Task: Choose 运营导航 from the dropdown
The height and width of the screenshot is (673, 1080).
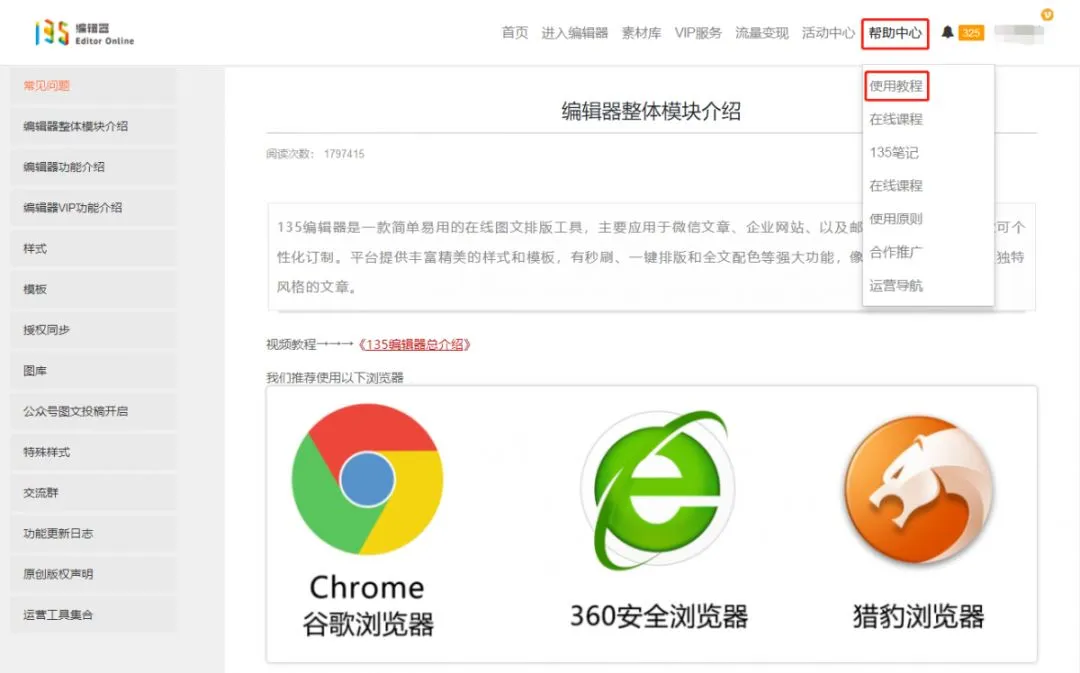Action: tap(895, 285)
